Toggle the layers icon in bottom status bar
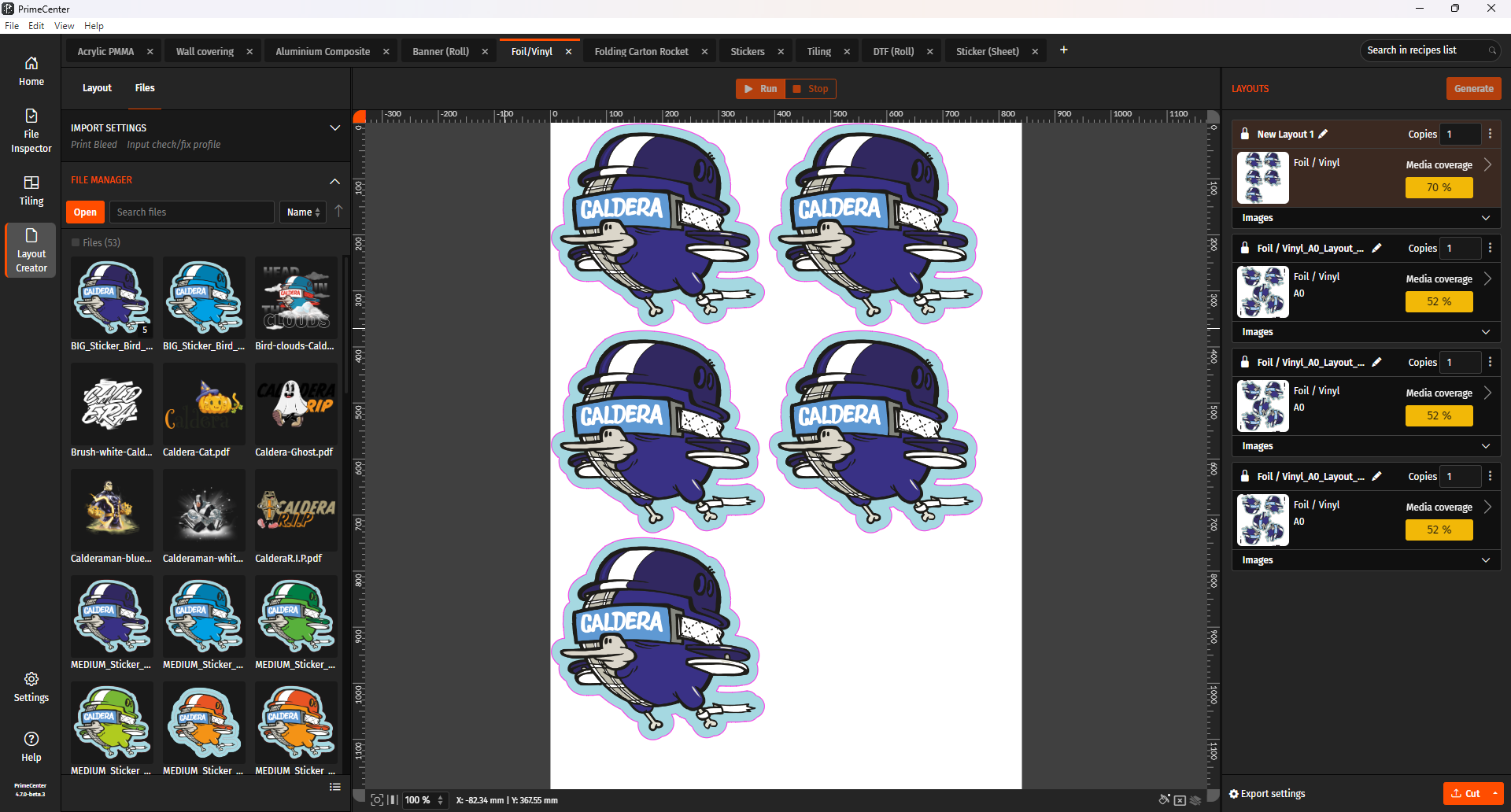 [1195, 800]
